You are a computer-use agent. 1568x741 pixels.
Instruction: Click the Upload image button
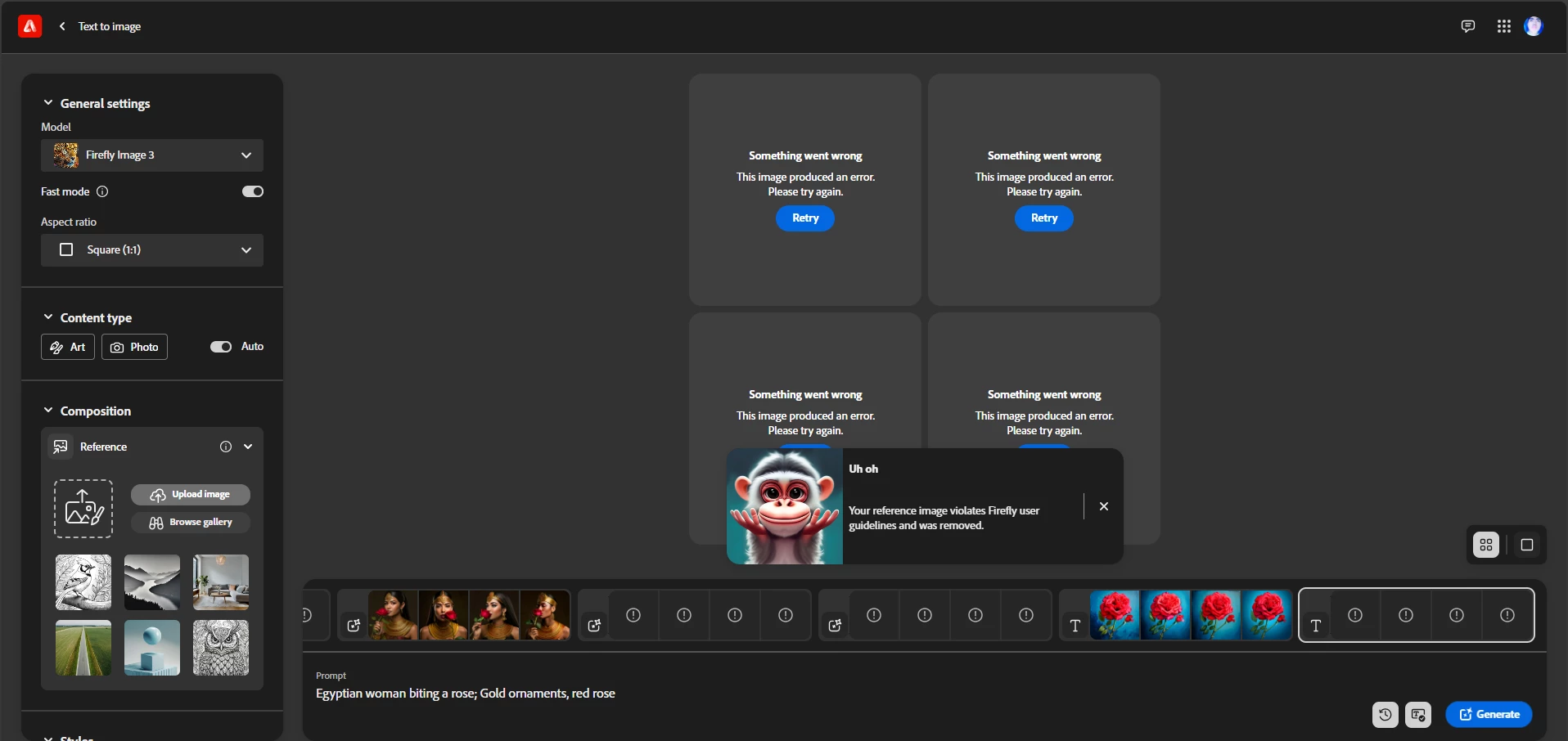(x=191, y=495)
